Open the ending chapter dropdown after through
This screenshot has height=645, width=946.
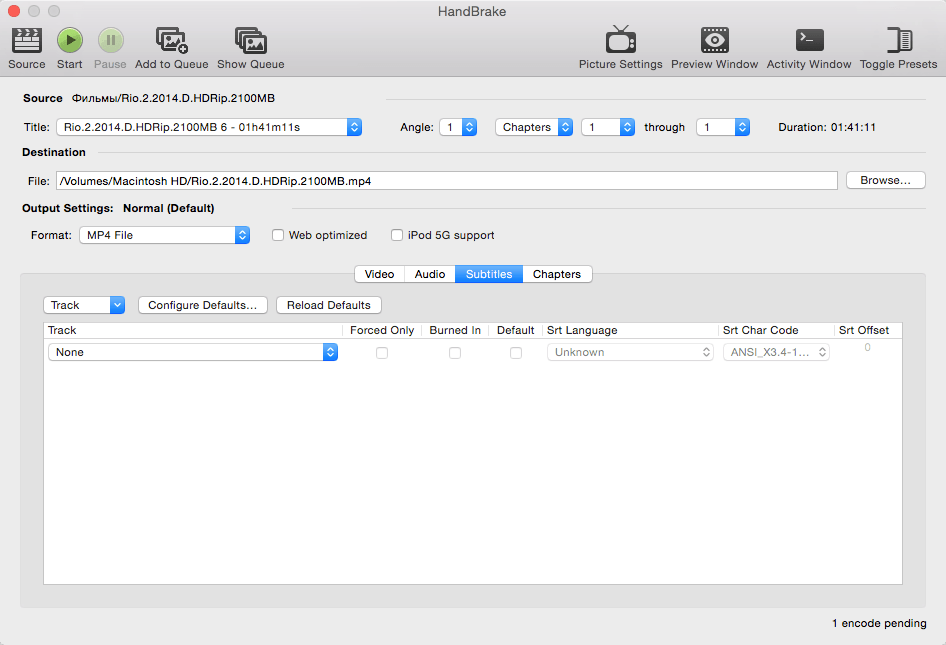tap(723, 127)
